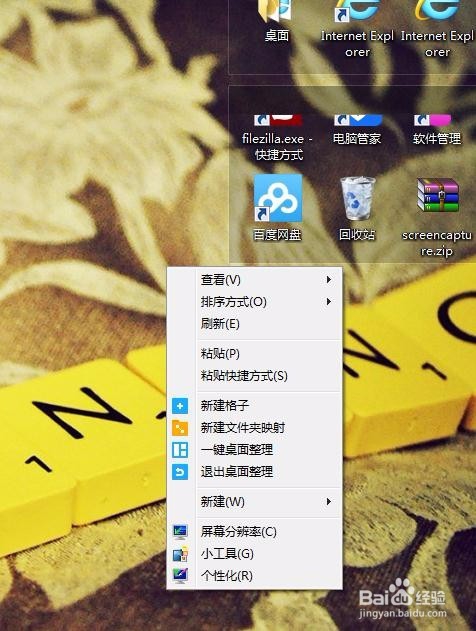Image resolution: width=476 pixels, height=631 pixels.
Task: Open the 百度网盘 desktop shortcut icon
Action: tap(278, 198)
